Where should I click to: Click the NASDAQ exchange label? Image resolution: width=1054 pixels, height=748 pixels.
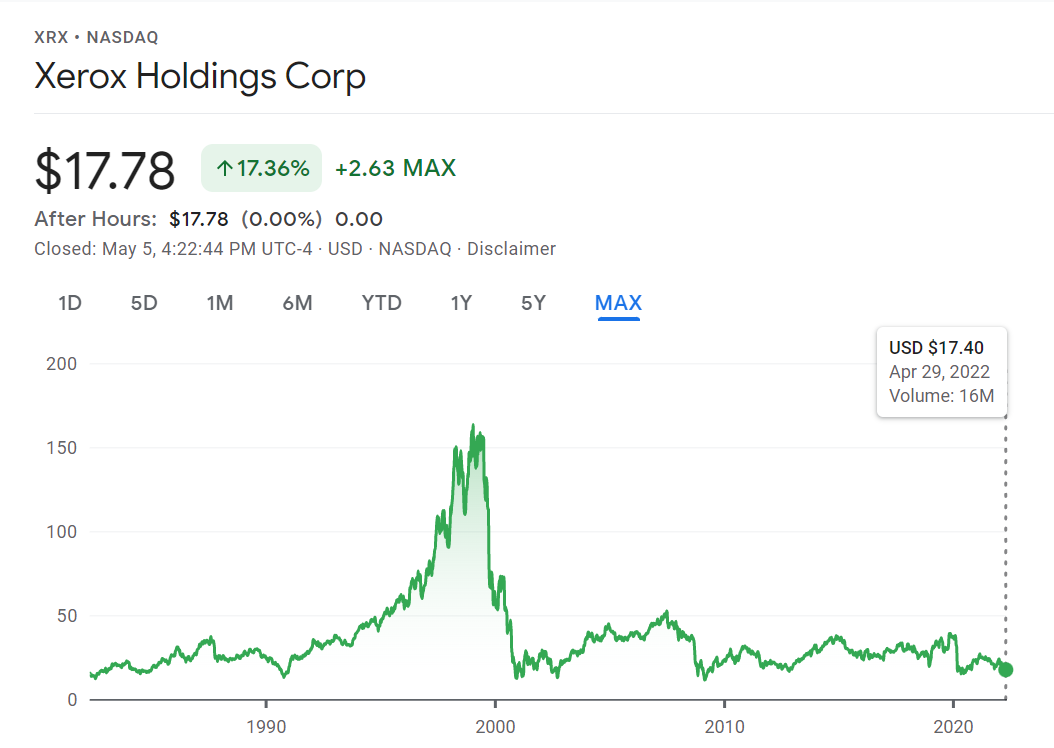point(124,37)
